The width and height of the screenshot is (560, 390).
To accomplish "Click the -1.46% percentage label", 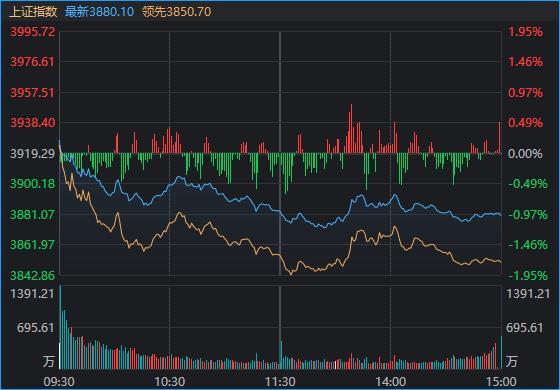I will point(528,245).
